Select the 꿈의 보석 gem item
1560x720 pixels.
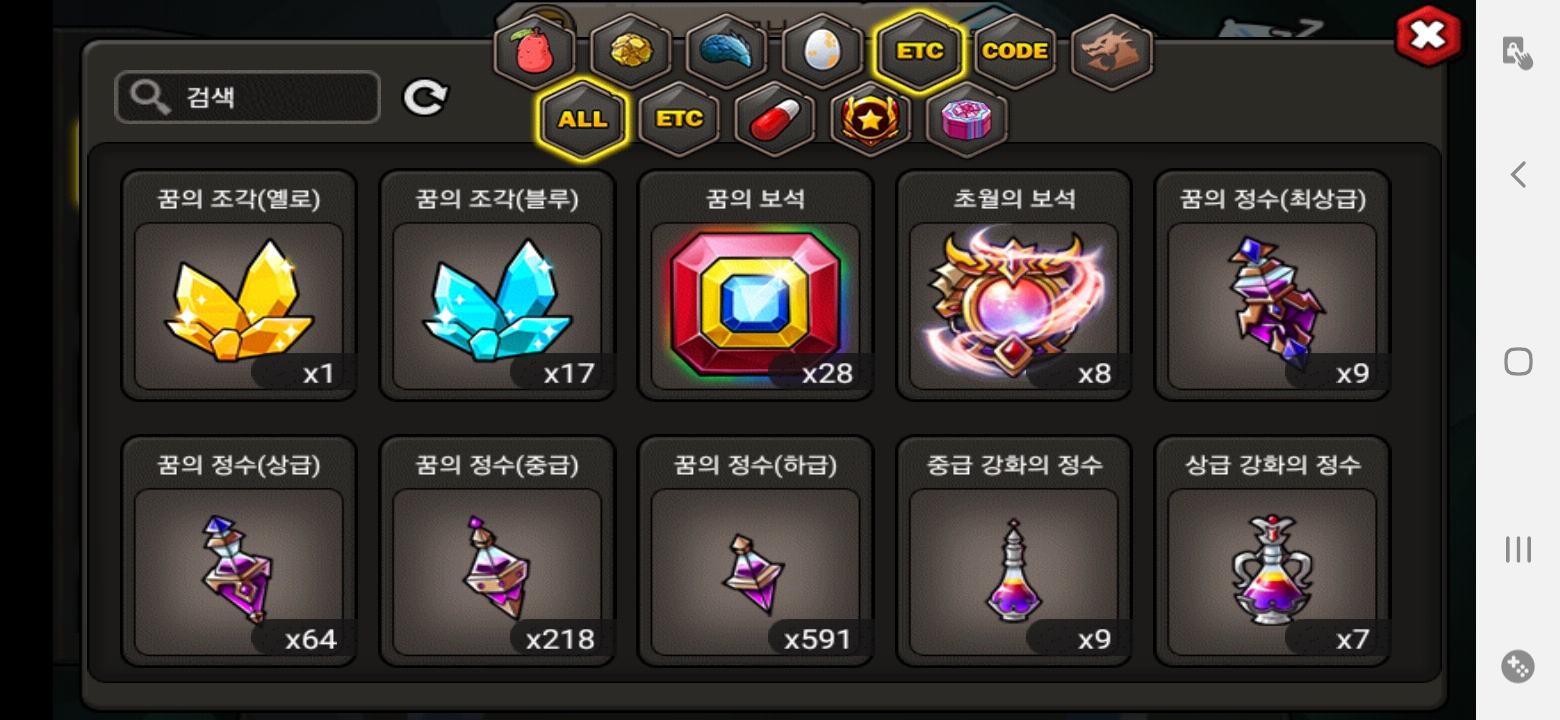[x=755, y=285]
